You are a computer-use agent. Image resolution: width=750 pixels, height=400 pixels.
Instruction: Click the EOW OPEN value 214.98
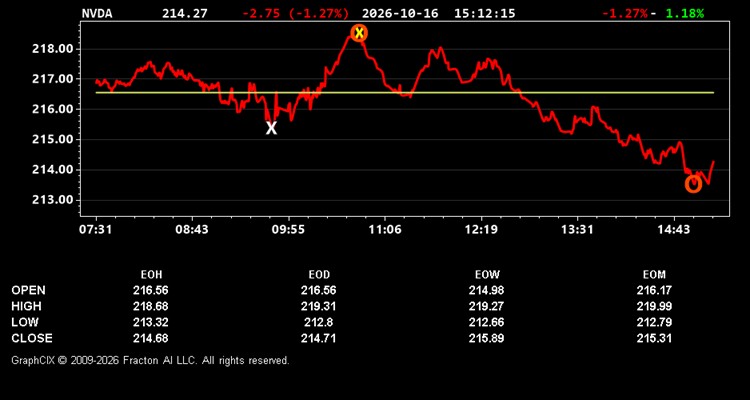[x=486, y=290]
